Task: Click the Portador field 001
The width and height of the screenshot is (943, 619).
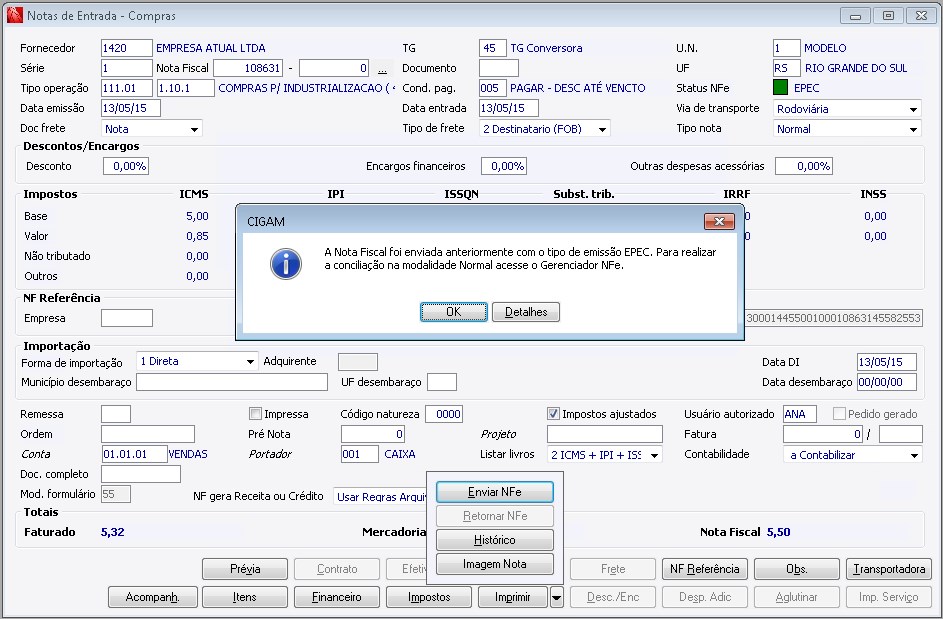Action: pos(360,454)
